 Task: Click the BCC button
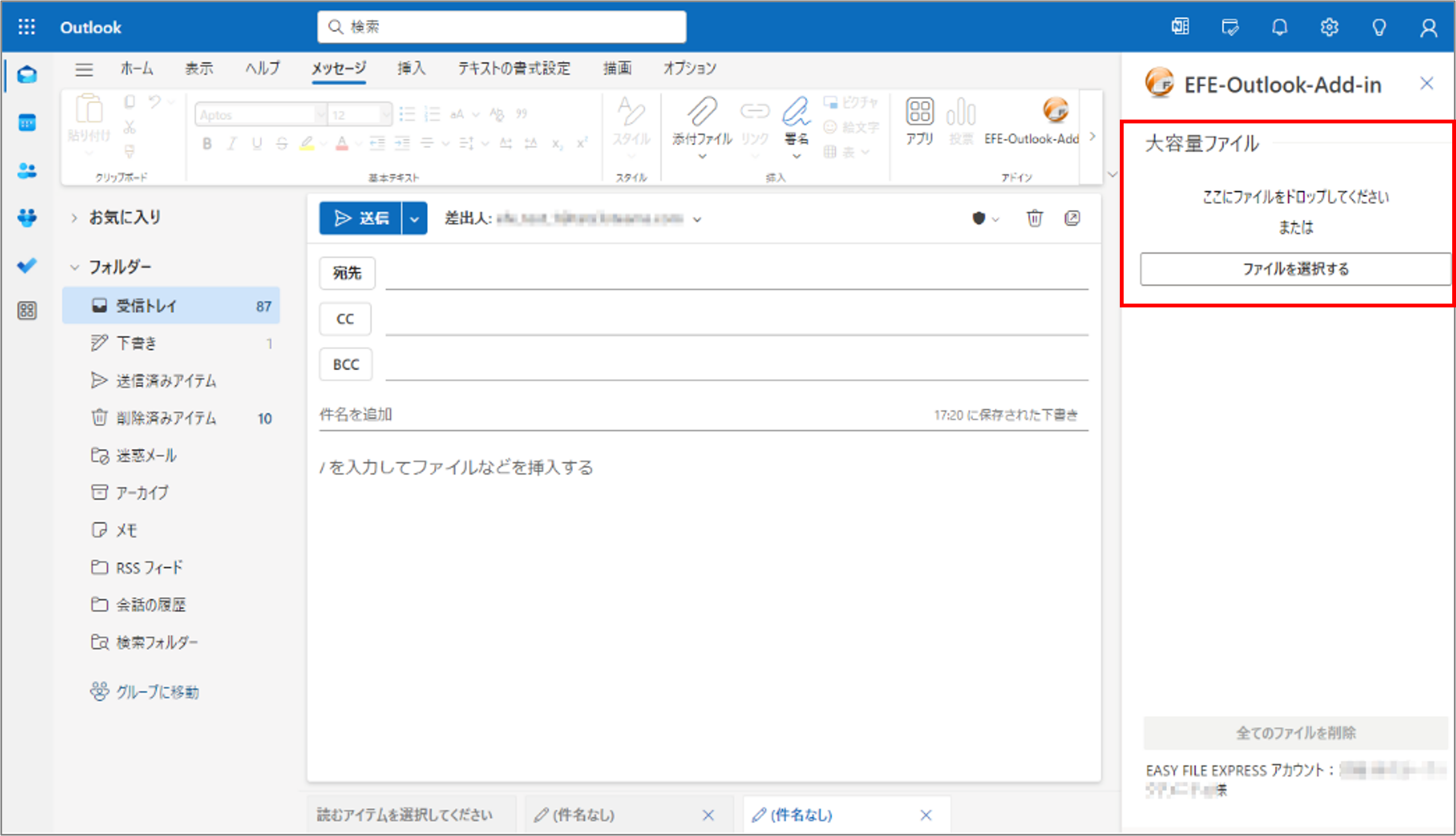pos(346,365)
